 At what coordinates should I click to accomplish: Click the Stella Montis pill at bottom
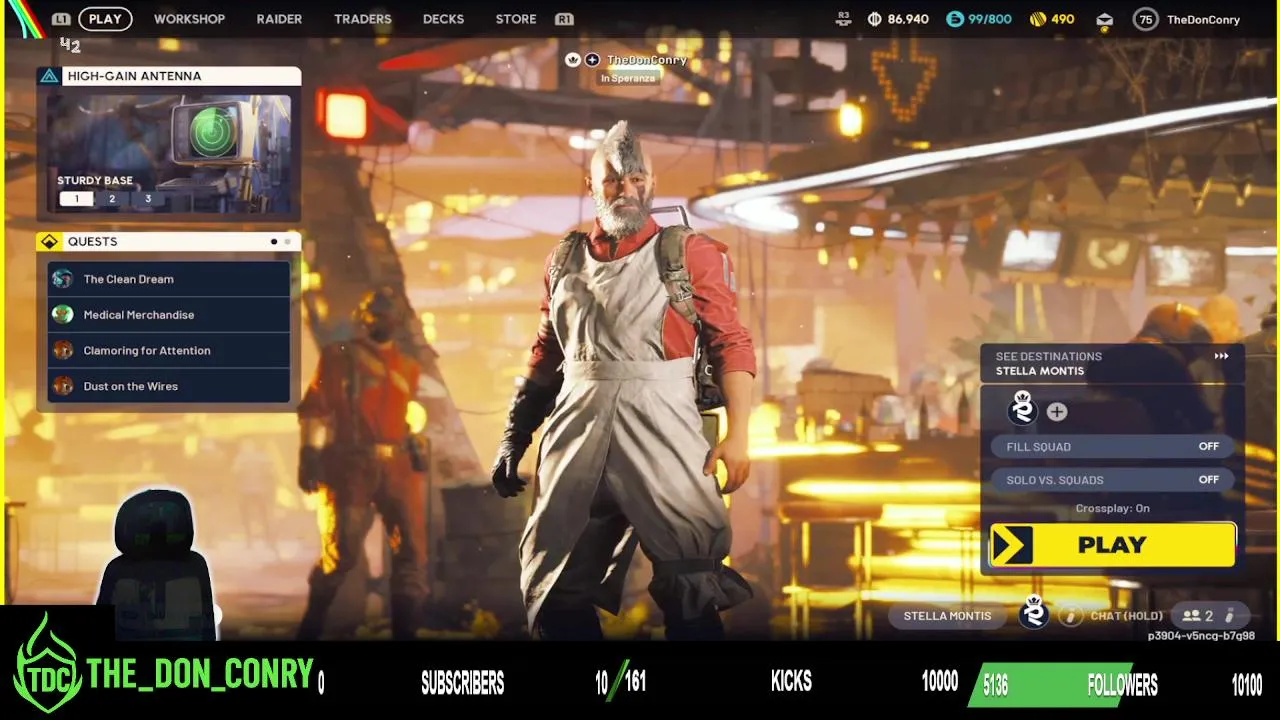947,616
